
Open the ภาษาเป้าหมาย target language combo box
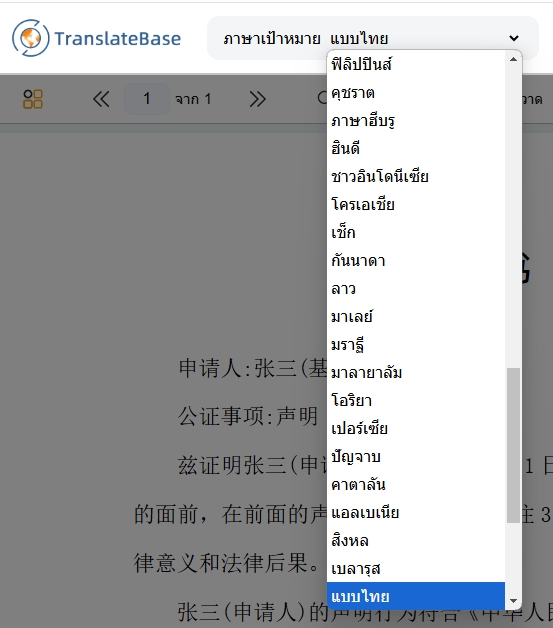pyautogui.click(x=372, y=38)
